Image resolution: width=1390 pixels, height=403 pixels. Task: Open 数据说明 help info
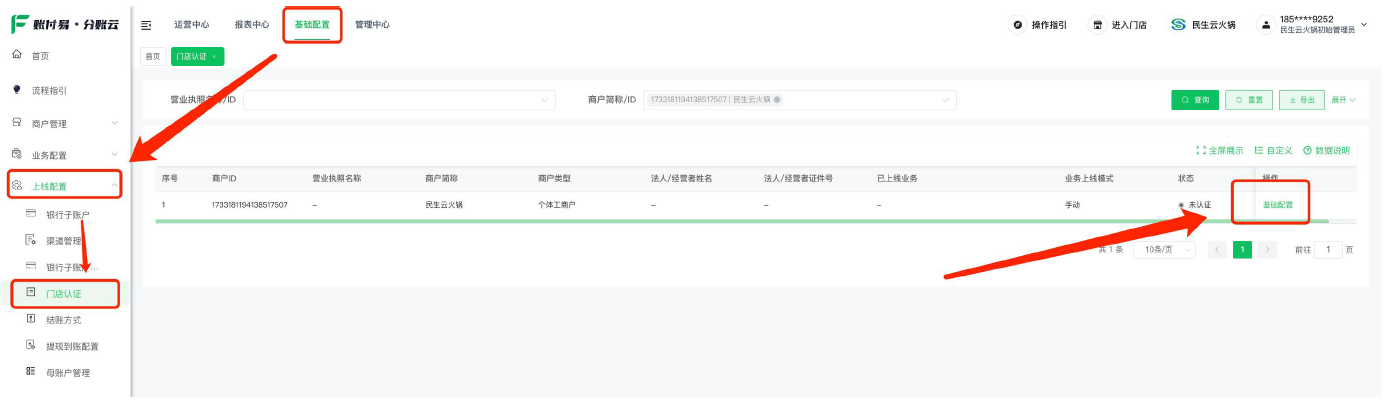[1326, 151]
